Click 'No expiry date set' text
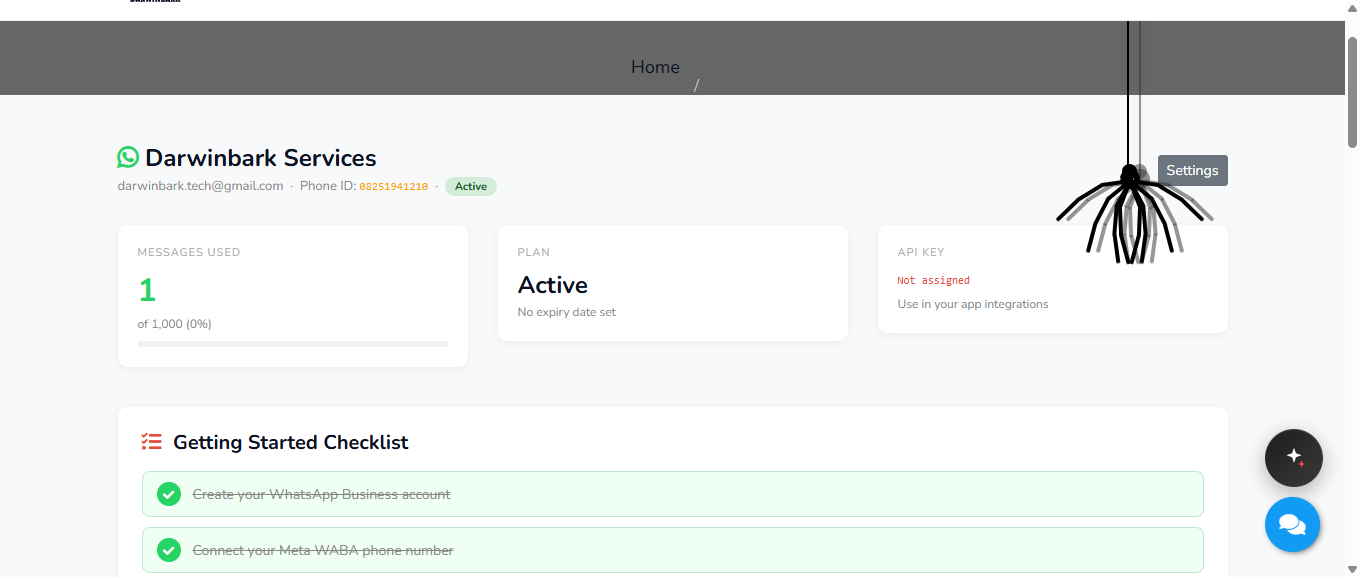 pyautogui.click(x=567, y=312)
